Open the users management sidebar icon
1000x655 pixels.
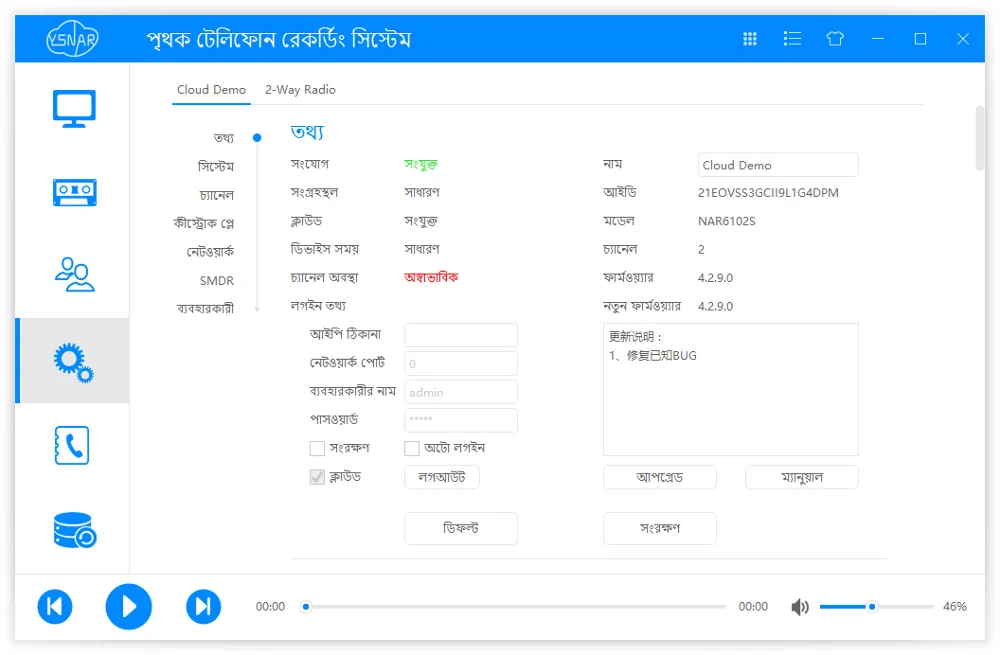click(74, 275)
